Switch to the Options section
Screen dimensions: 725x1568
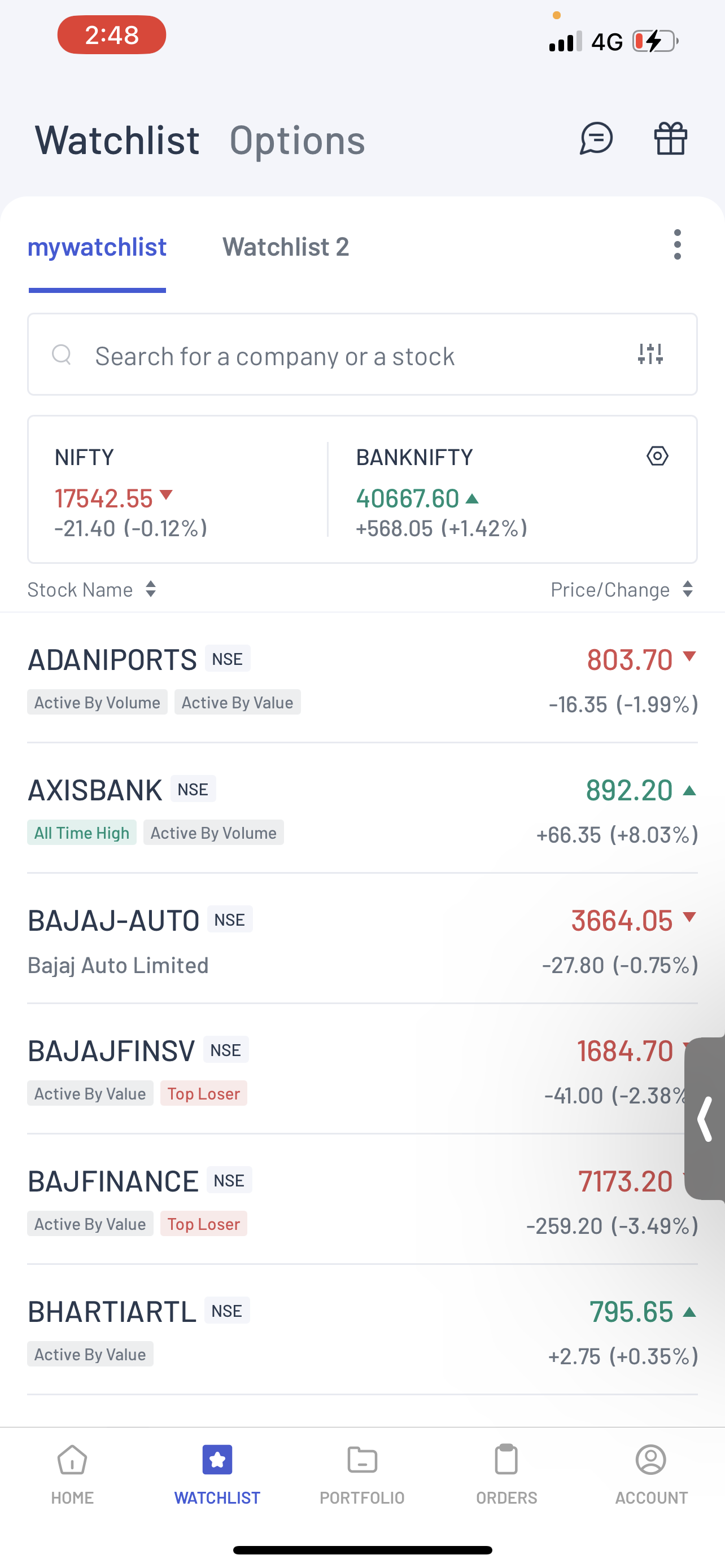point(297,140)
